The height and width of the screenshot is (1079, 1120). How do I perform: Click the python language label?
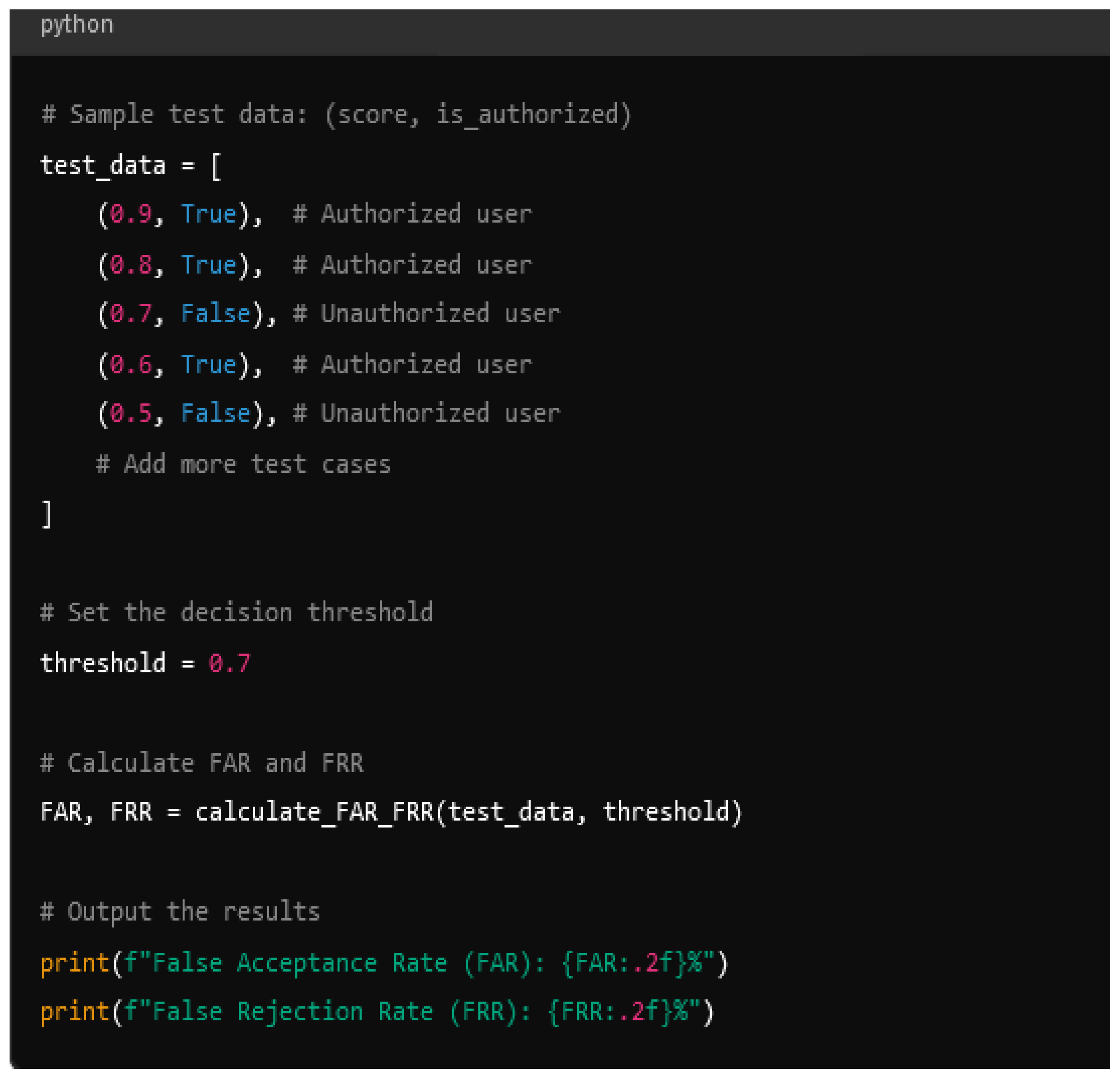point(77,25)
